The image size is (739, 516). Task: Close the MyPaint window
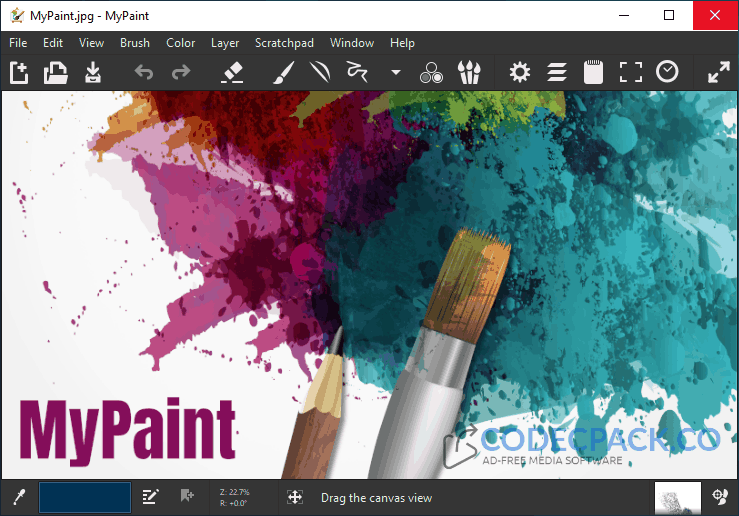click(x=715, y=16)
